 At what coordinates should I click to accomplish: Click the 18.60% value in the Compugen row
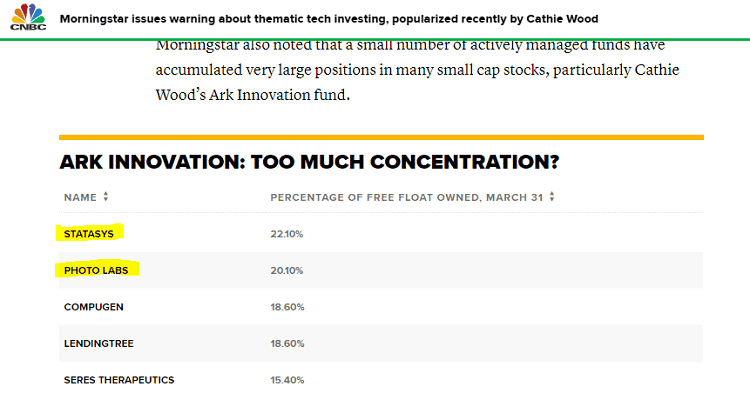pos(287,307)
